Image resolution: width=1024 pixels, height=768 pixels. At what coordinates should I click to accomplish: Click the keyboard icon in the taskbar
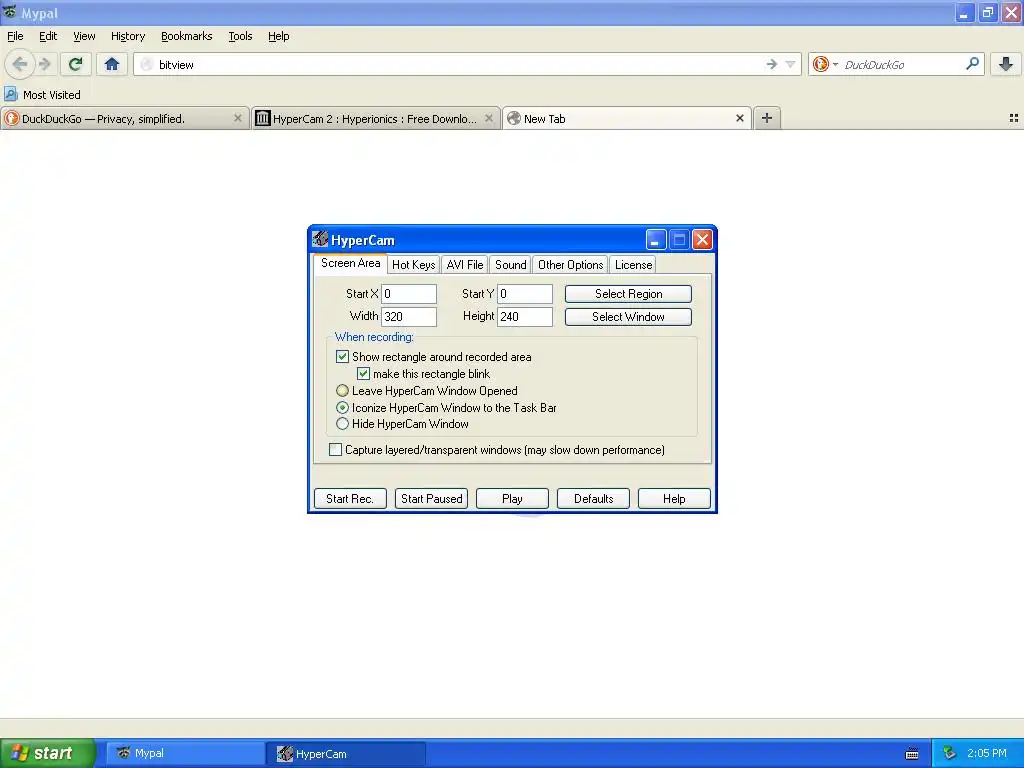[912, 754]
